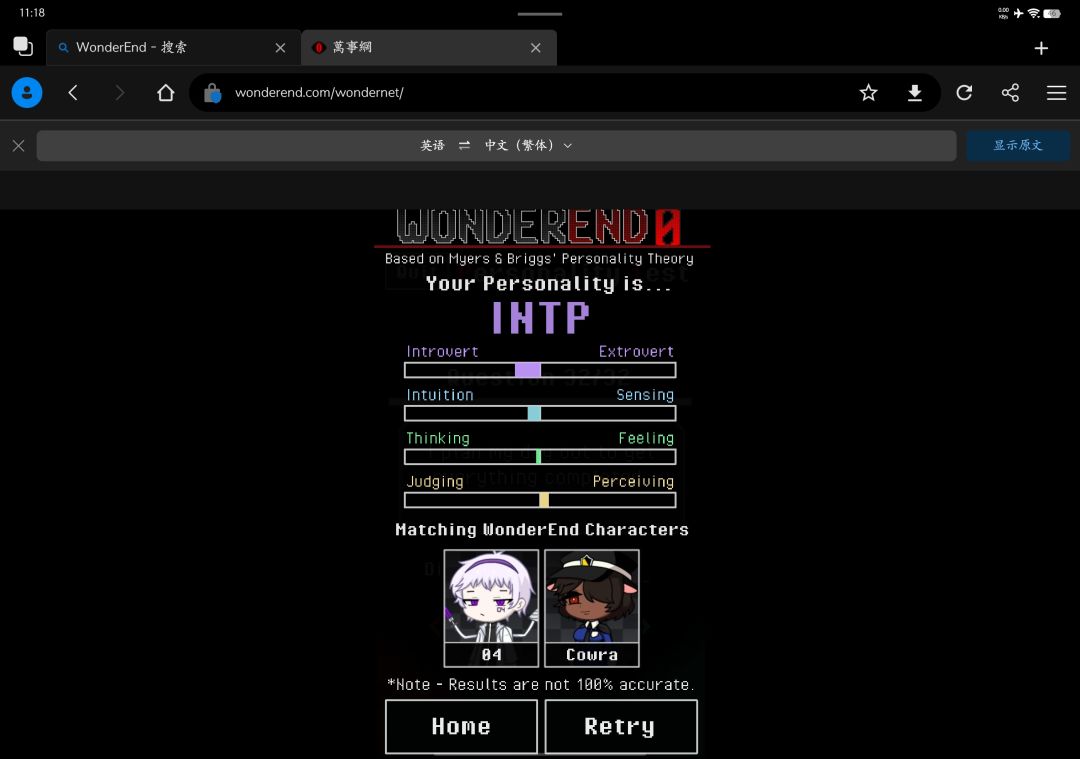Open the Cowra character card
This screenshot has height=759, width=1080.
click(x=592, y=608)
